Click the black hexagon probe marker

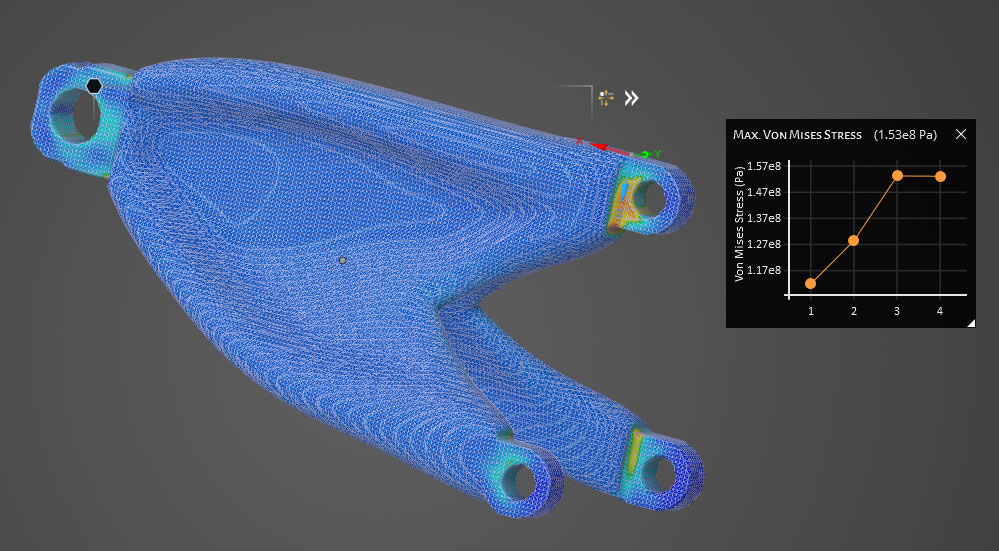pos(94,86)
